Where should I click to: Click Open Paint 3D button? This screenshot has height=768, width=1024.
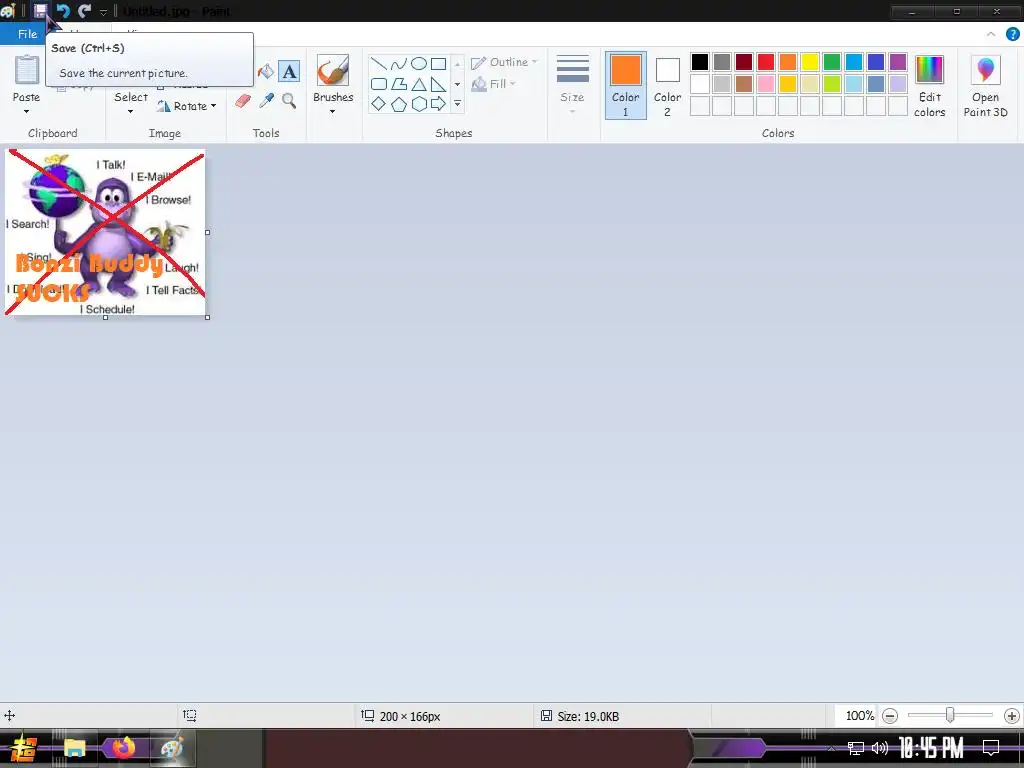pyautogui.click(x=985, y=86)
